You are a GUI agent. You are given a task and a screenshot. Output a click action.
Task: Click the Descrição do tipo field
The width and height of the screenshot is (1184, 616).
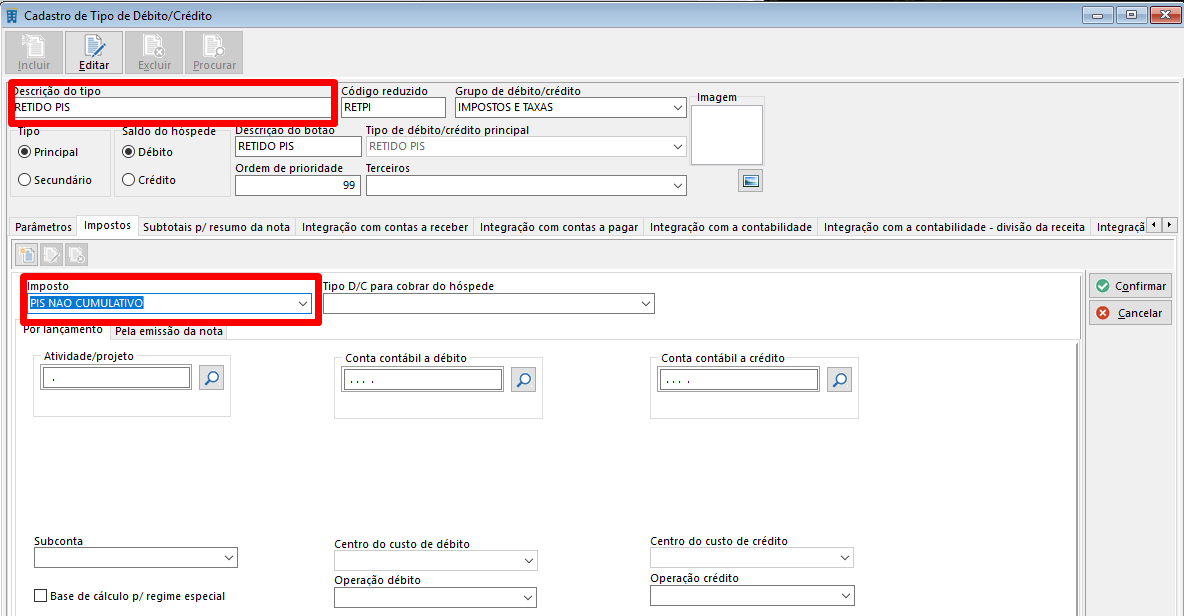172,107
